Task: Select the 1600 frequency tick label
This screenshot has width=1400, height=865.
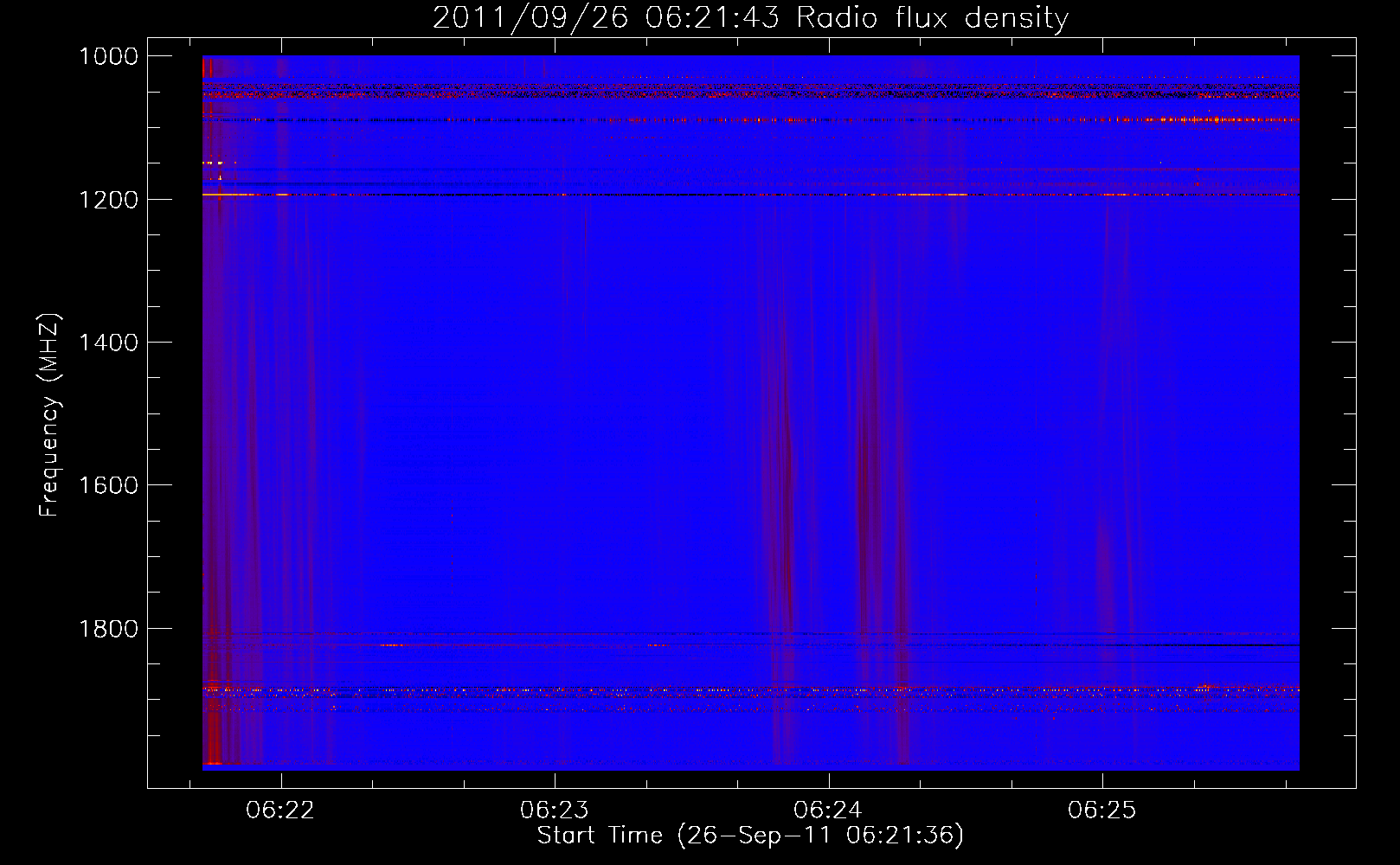Action: [108, 485]
